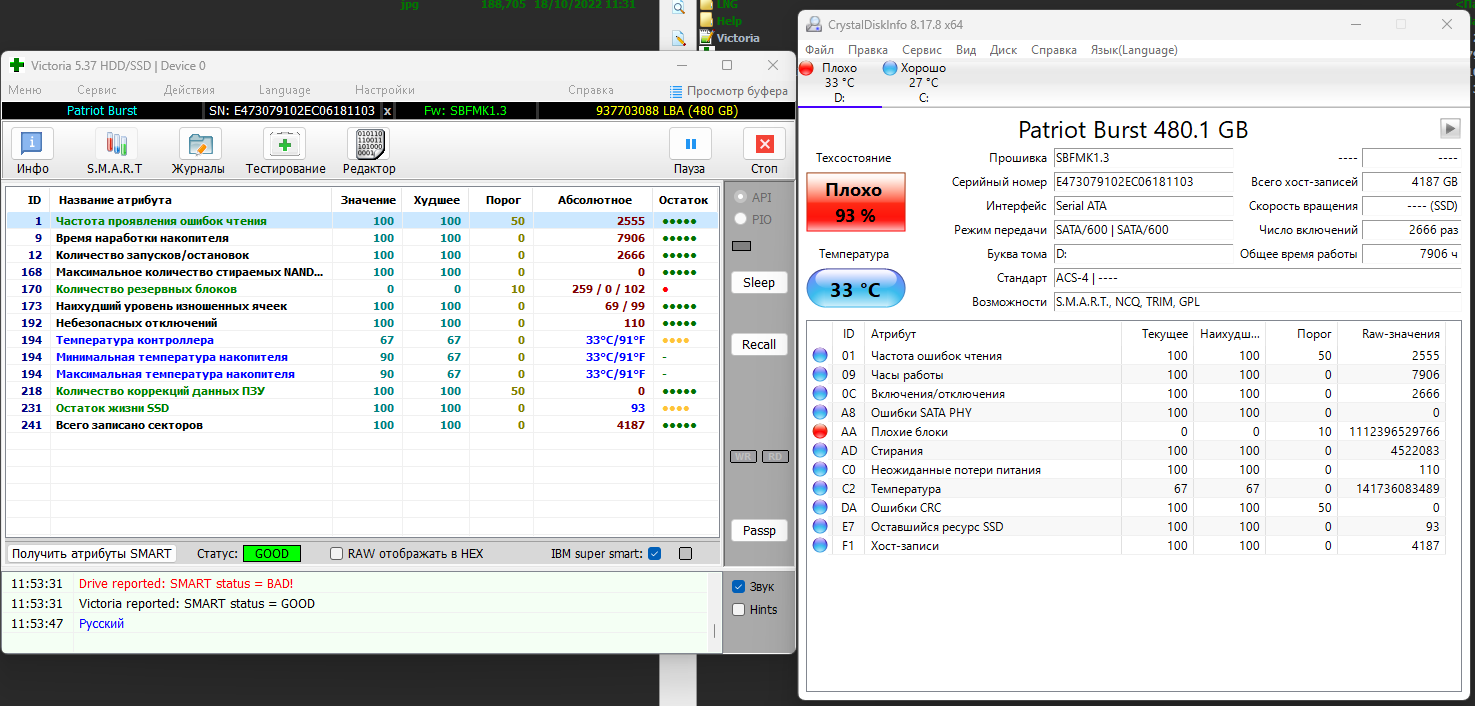This screenshot has width=1475, height=706.
Task: Click the blue status icon for Ошибки CRC
Action: (820, 508)
